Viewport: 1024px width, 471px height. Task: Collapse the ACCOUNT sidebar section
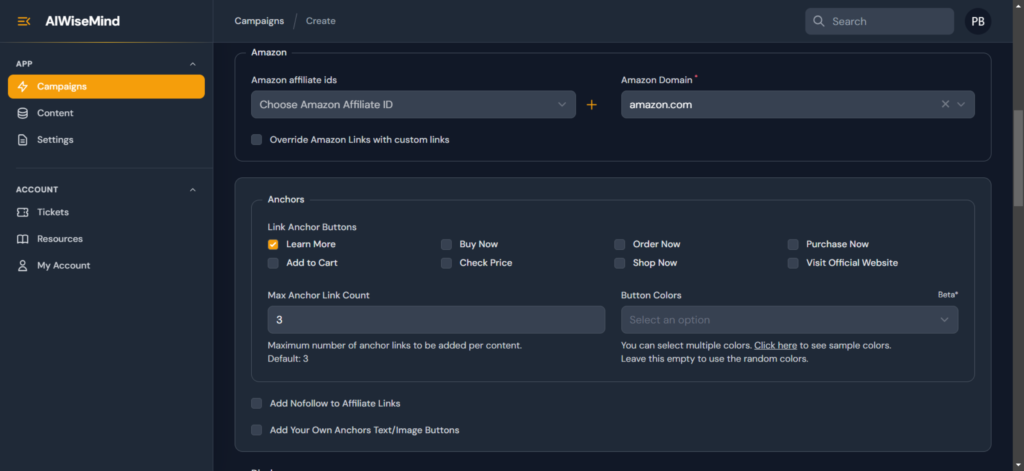pyautogui.click(x=193, y=189)
